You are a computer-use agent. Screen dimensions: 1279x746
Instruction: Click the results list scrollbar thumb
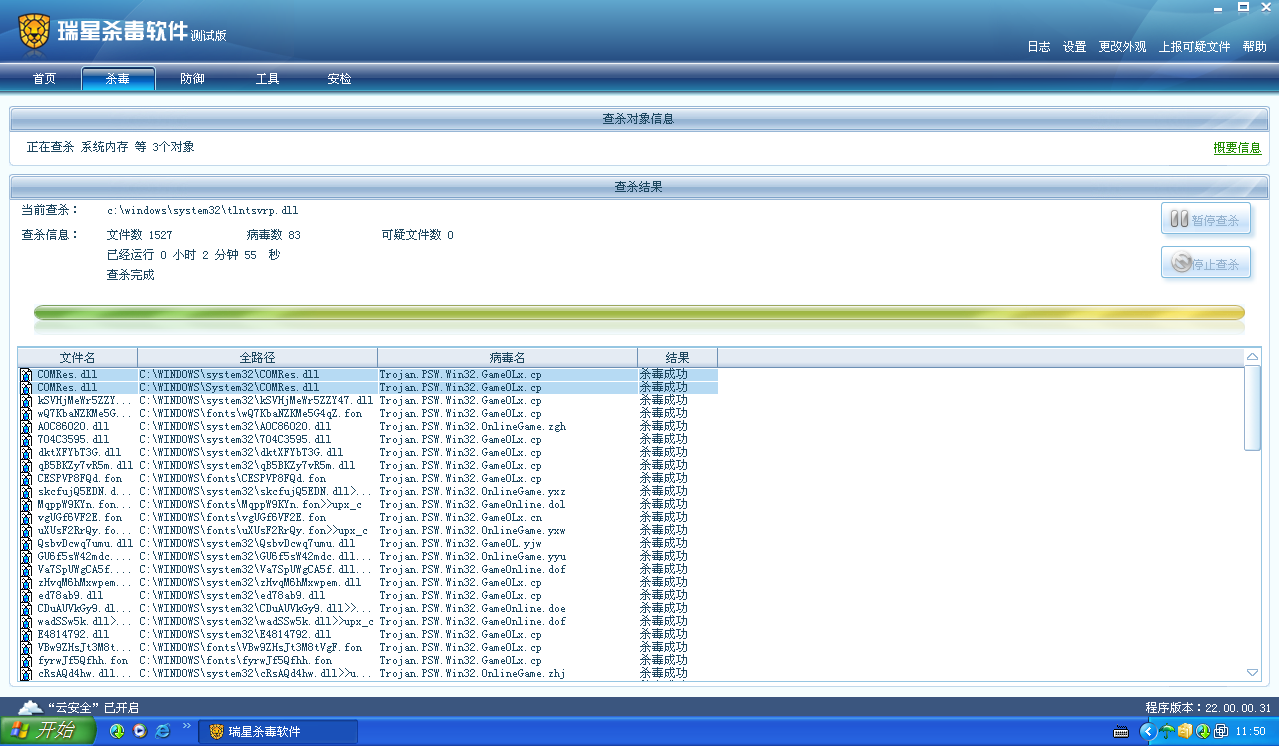tap(1252, 408)
